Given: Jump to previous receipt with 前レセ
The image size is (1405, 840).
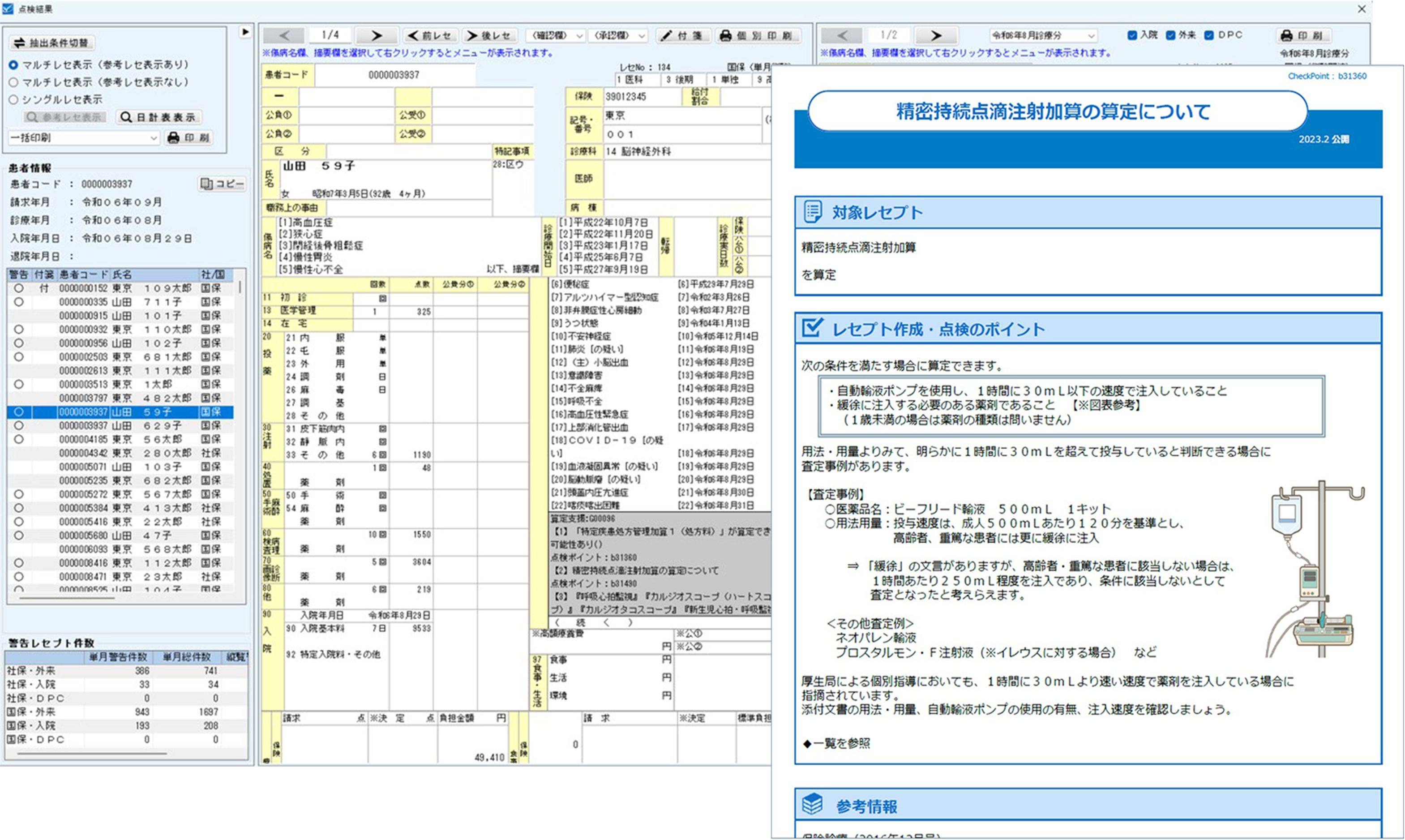Looking at the screenshot, I should [x=431, y=36].
